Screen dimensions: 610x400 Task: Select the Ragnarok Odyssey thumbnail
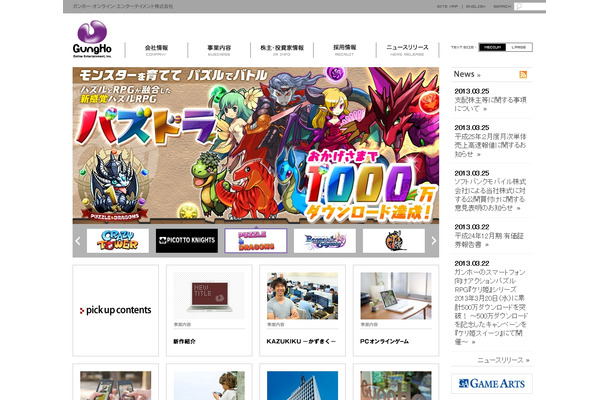pyautogui.click(x=325, y=241)
